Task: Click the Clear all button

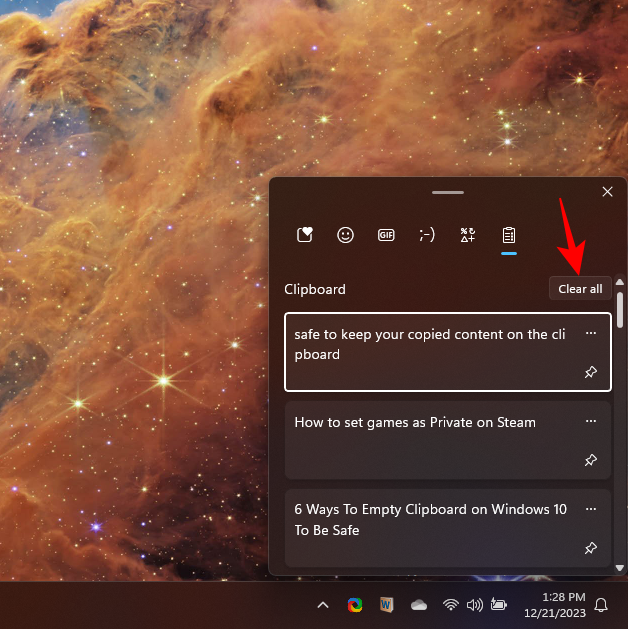Action: (580, 289)
